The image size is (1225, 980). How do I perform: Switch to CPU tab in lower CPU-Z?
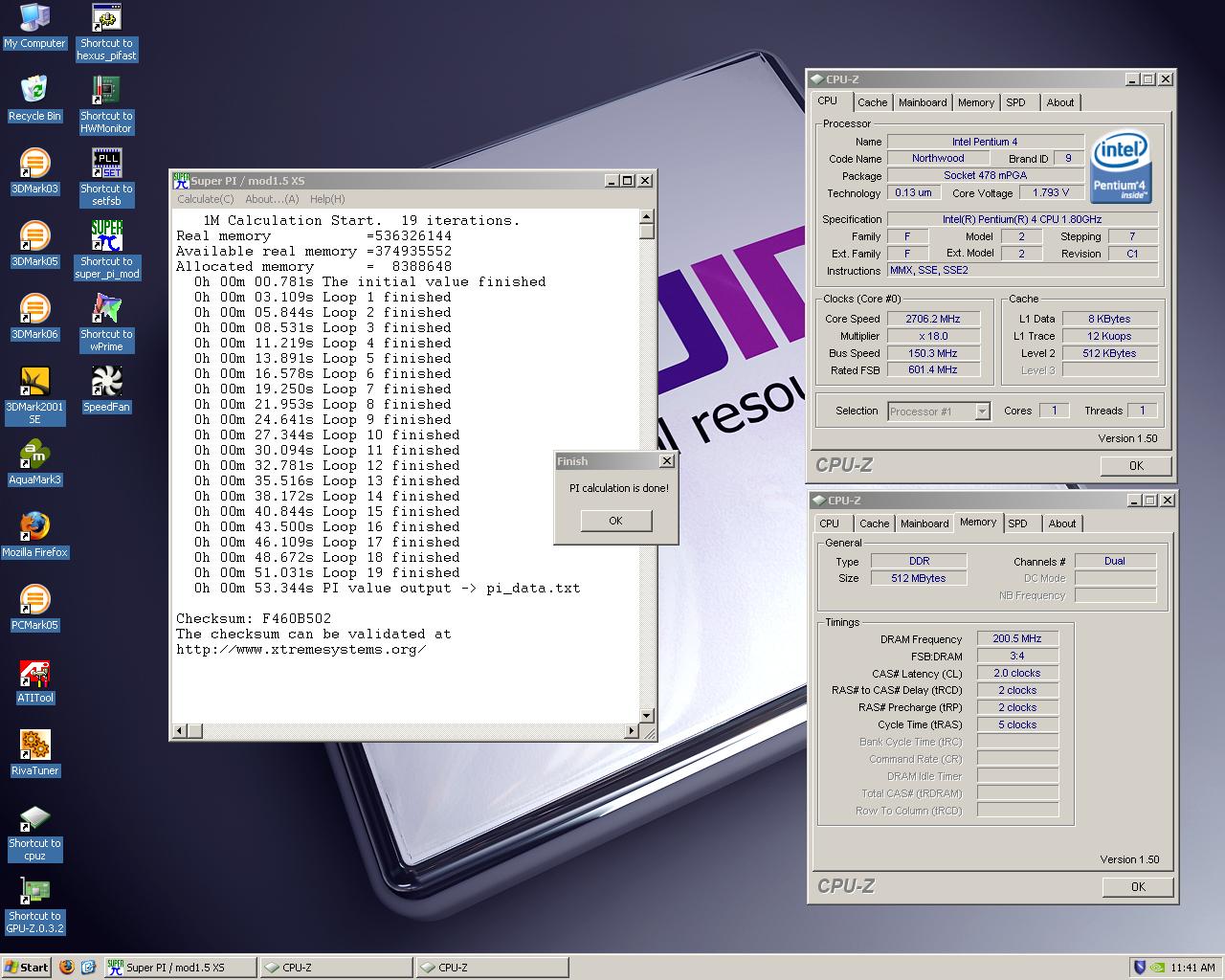click(x=830, y=523)
